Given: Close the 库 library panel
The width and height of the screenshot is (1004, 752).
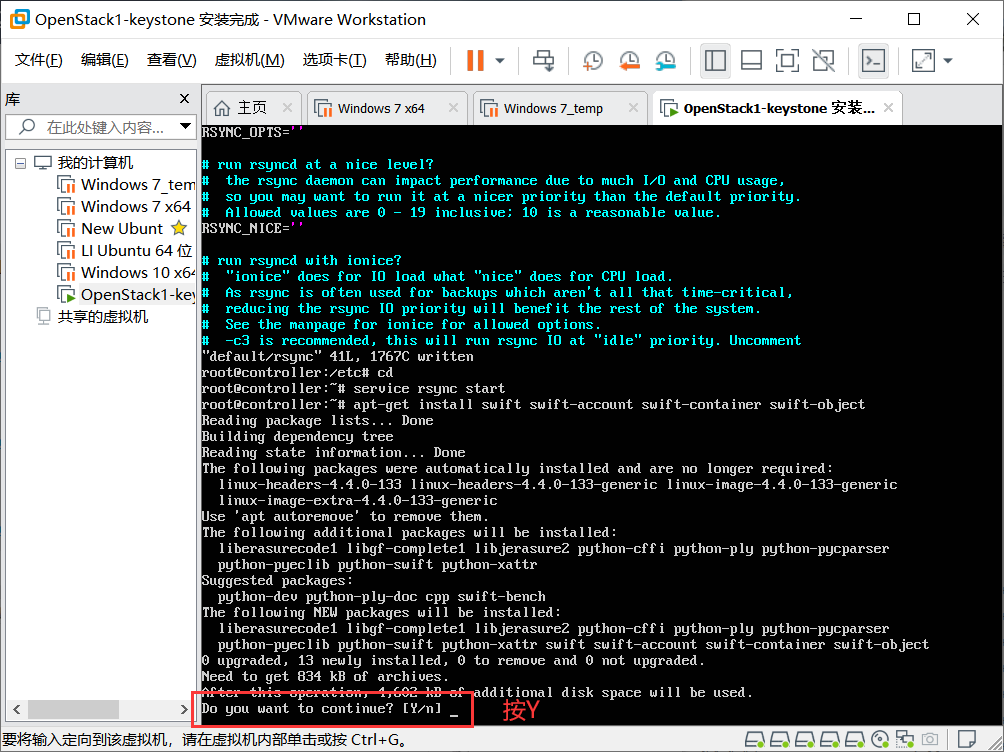Looking at the screenshot, I should [184, 99].
